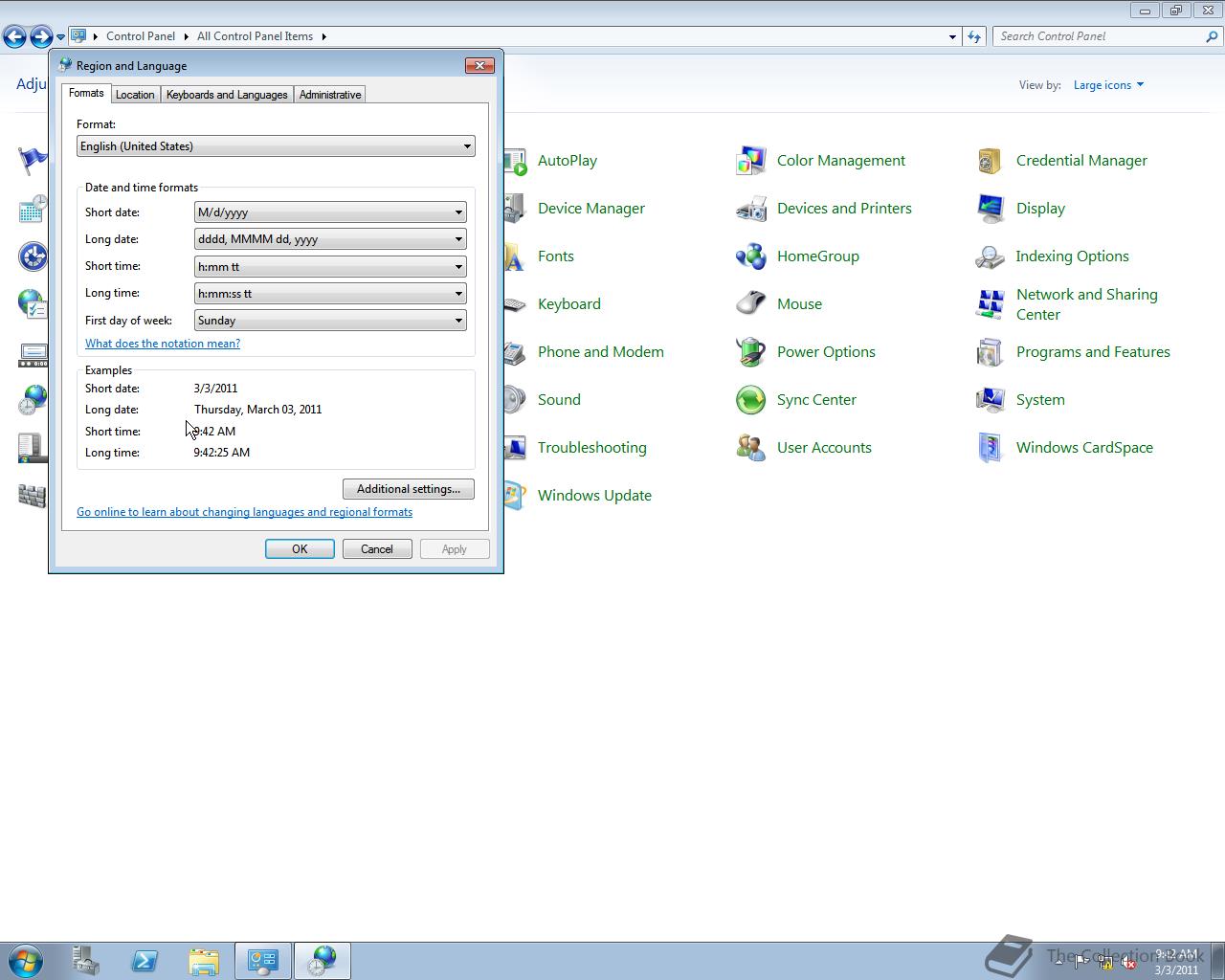Screen dimensions: 1225x980
Task: Click the Control Panel breadcrumb
Action: [x=141, y=36]
